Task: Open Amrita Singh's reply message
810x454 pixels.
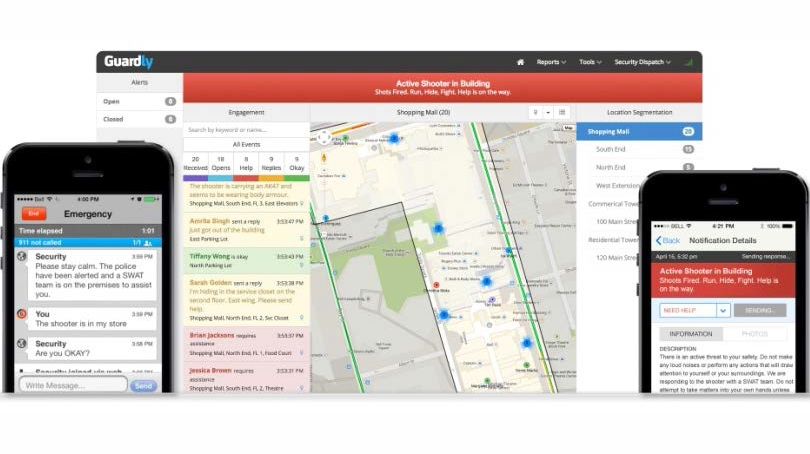Action: pos(246,230)
